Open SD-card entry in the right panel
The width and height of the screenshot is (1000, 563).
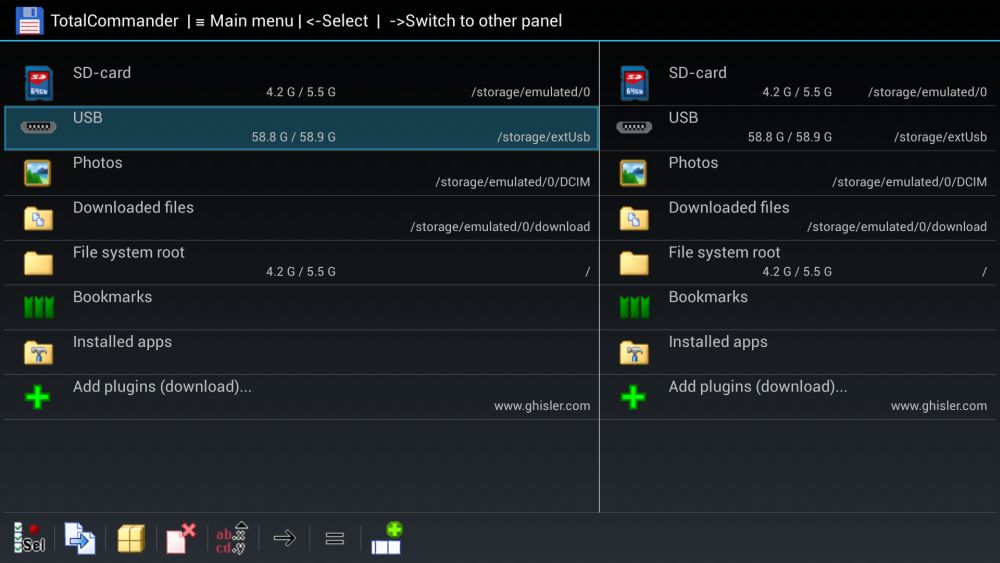798,84
